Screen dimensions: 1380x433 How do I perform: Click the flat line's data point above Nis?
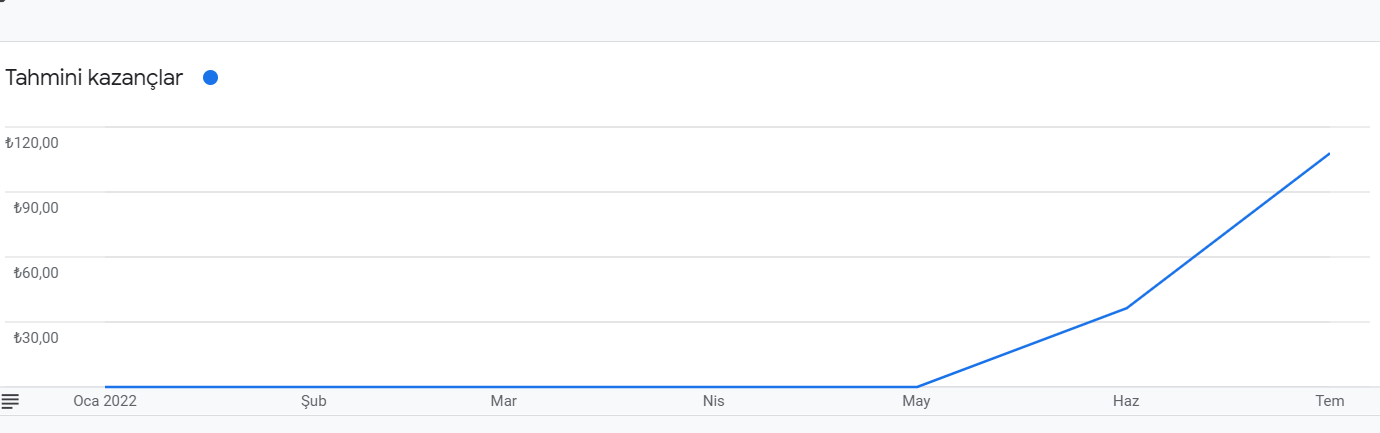(x=713, y=386)
